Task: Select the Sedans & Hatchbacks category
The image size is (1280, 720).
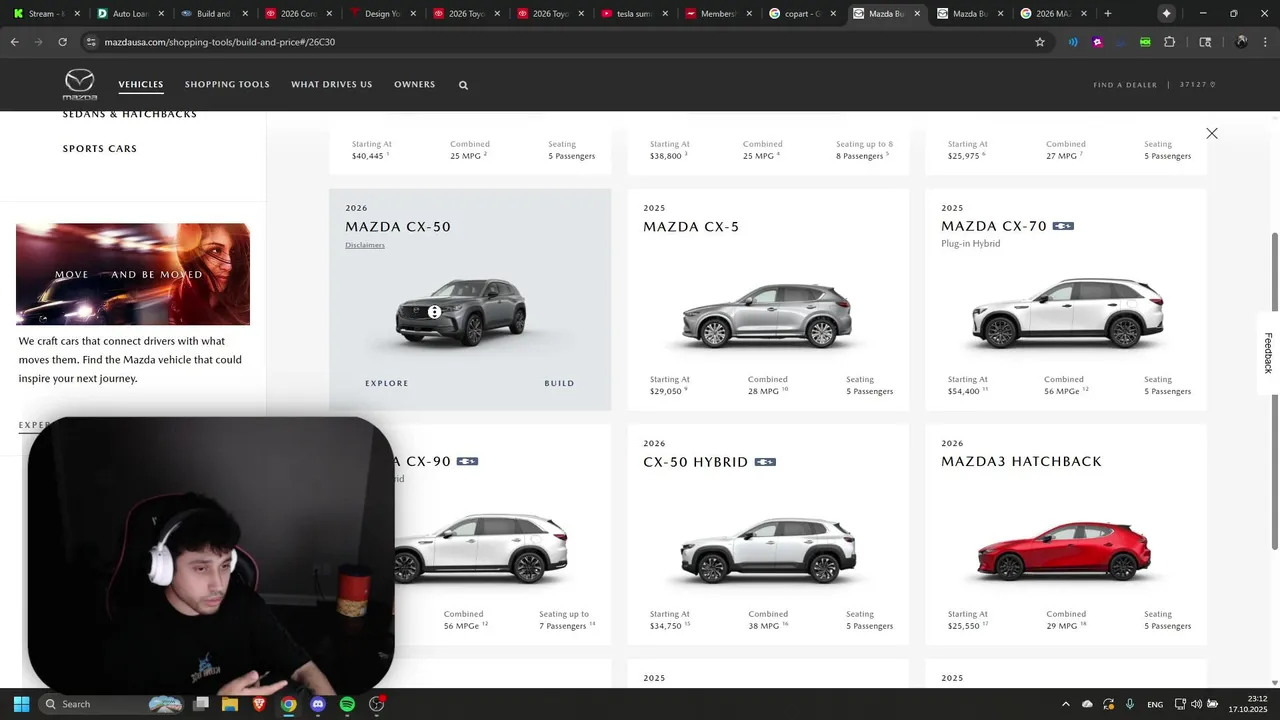Action: (x=130, y=114)
